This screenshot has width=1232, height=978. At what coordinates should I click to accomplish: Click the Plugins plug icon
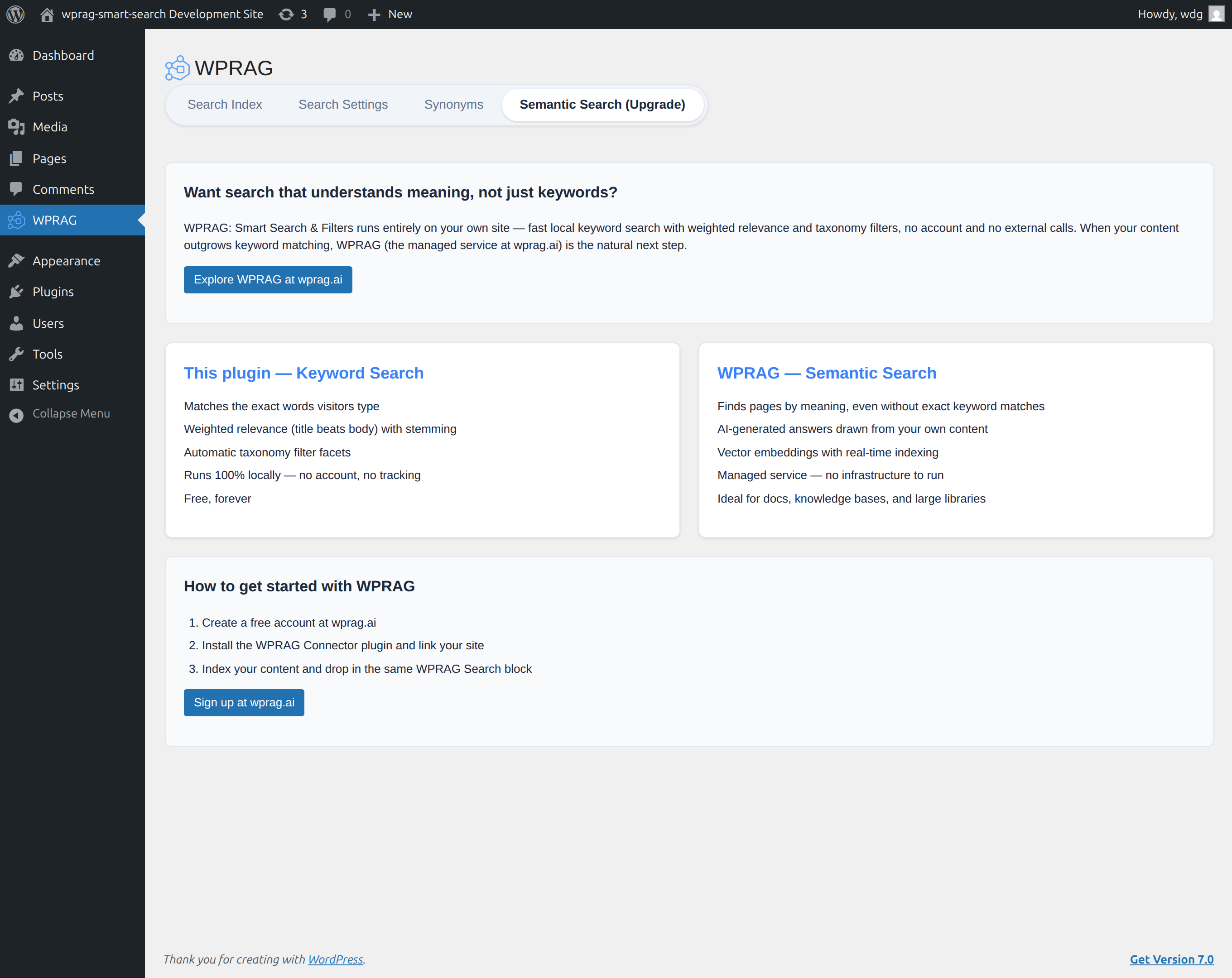(17, 292)
